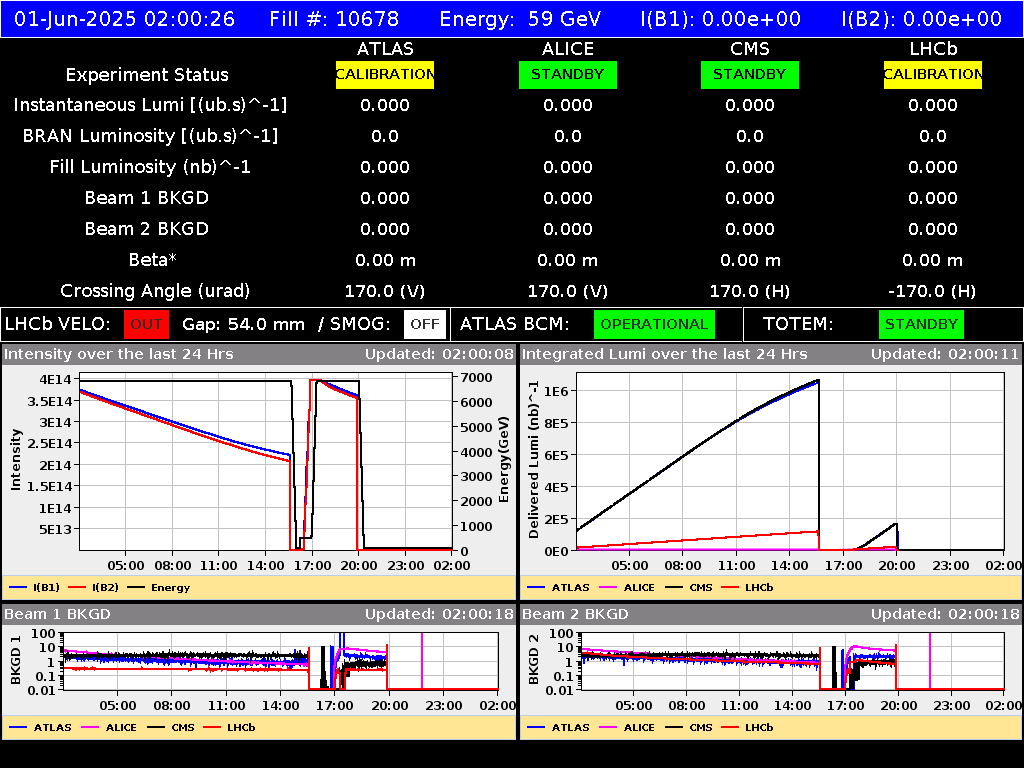Click the I(B1) 0.00e+00 readout

(x=720, y=19)
